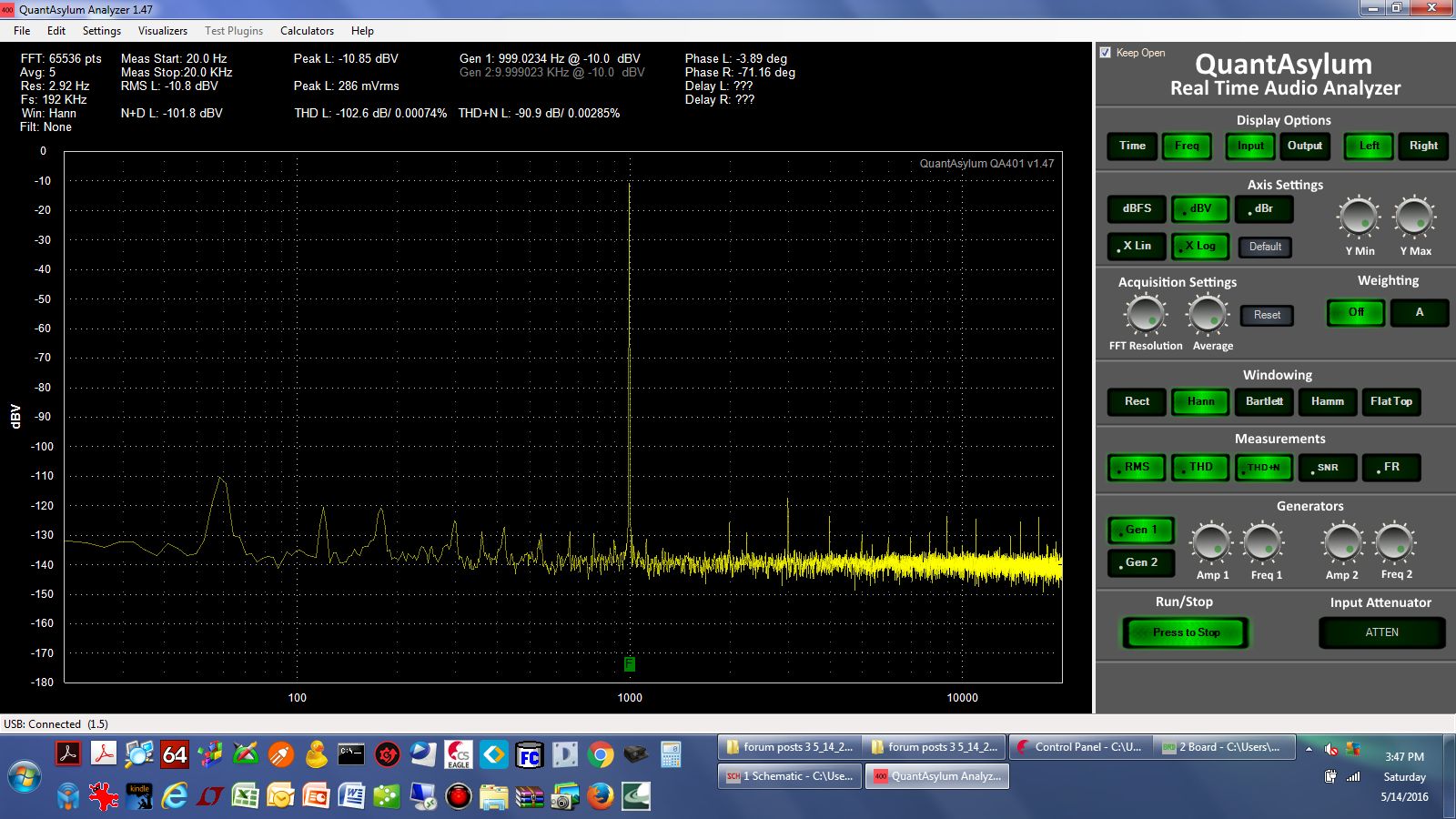Launch WinRAR from the taskbar
Viewport: 1456px width, 819px height.
[529, 797]
